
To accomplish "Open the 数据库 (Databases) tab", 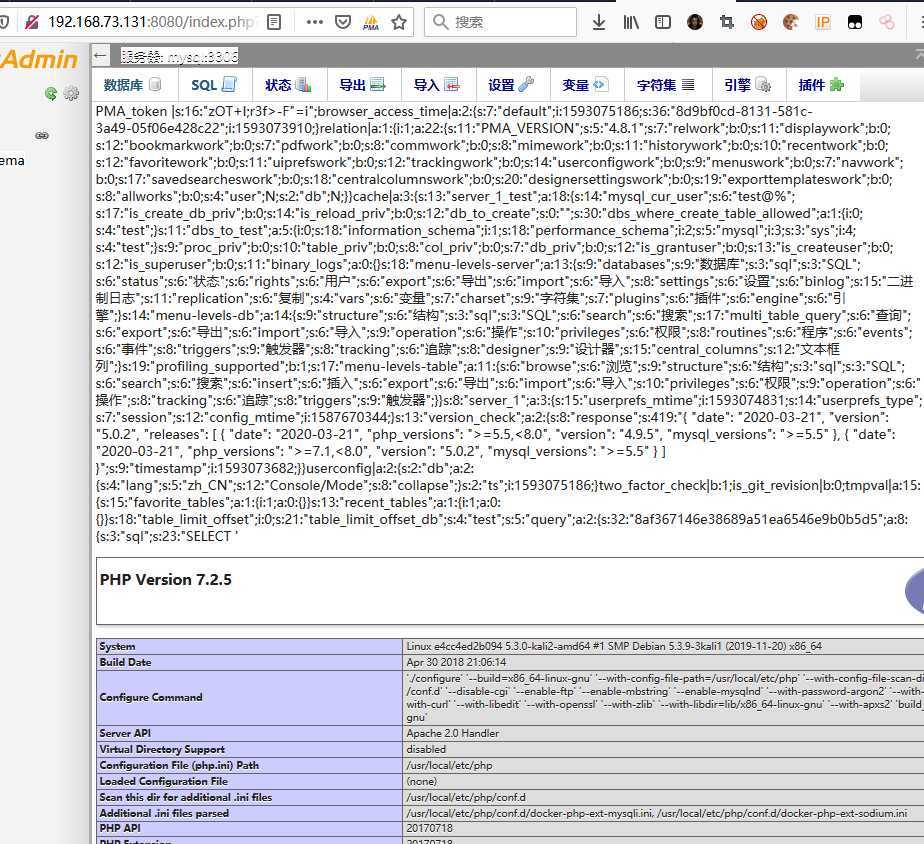I will click(x=133, y=85).
